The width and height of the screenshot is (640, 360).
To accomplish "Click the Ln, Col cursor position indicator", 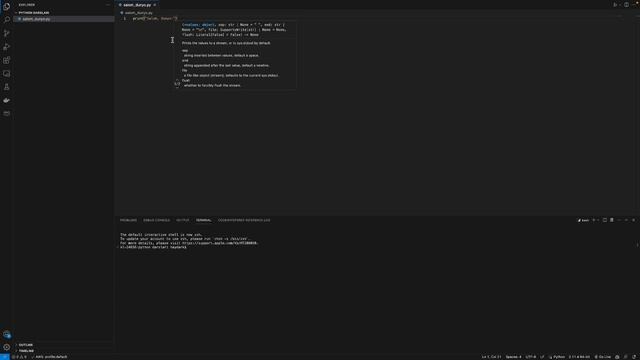I will click(x=491, y=357).
